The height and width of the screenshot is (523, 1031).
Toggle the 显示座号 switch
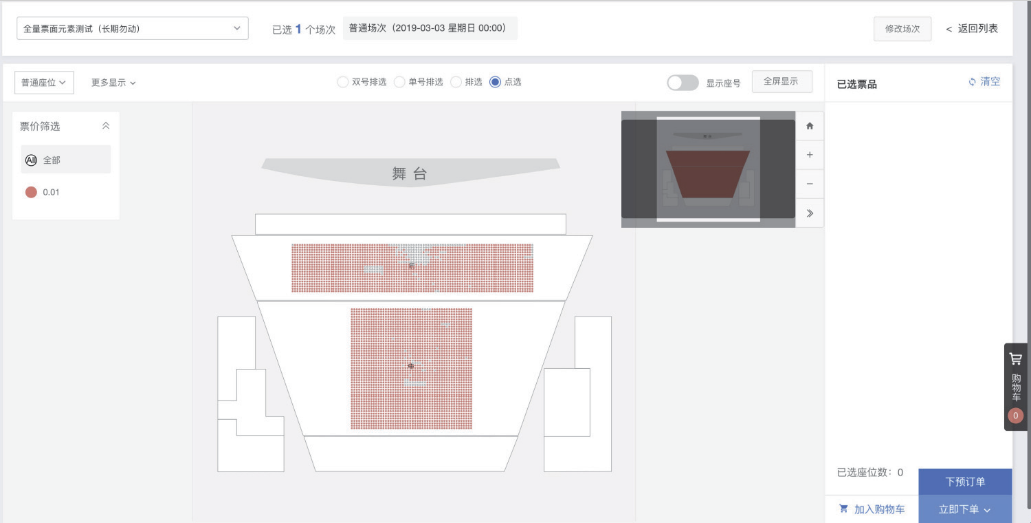(x=683, y=83)
